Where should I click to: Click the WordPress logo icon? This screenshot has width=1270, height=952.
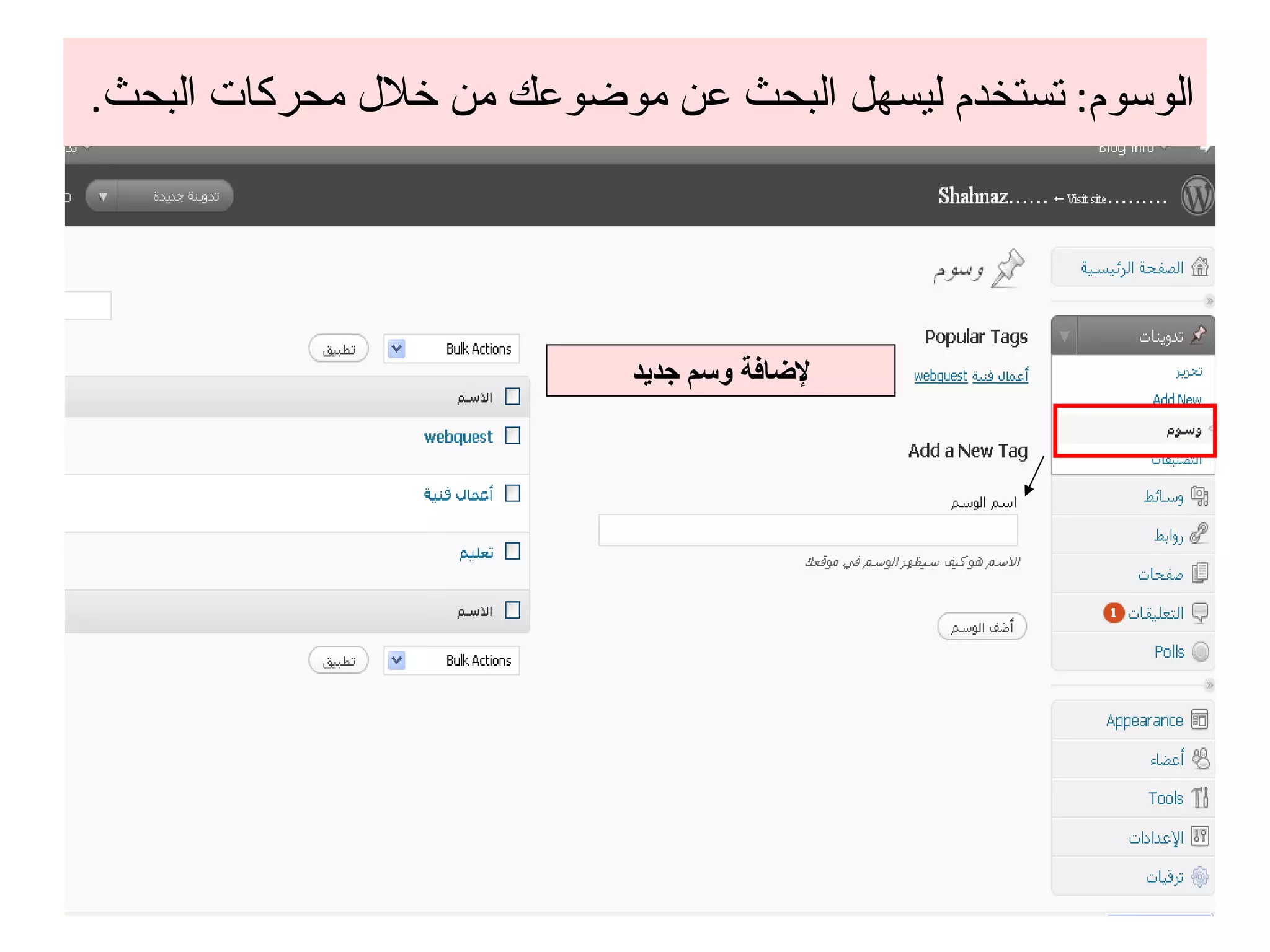pyautogui.click(x=1197, y=195)
